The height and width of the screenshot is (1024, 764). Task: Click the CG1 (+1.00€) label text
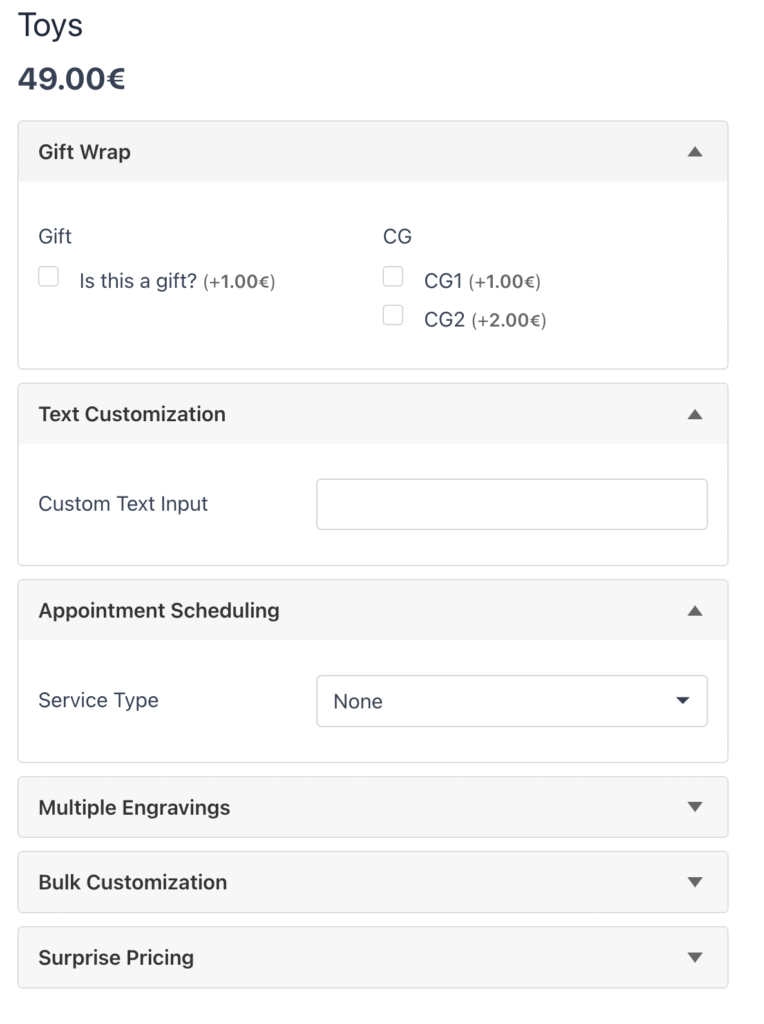[481, 282]
